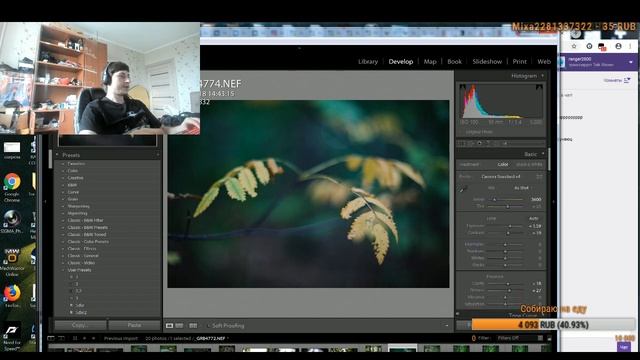This screenshot has height=360, width=640.
Task: Click the Auto tone button
Action: (533, 218)
